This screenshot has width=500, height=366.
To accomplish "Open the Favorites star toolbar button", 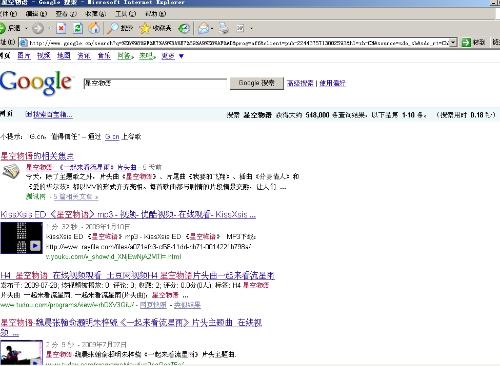I will pos(155,28).
